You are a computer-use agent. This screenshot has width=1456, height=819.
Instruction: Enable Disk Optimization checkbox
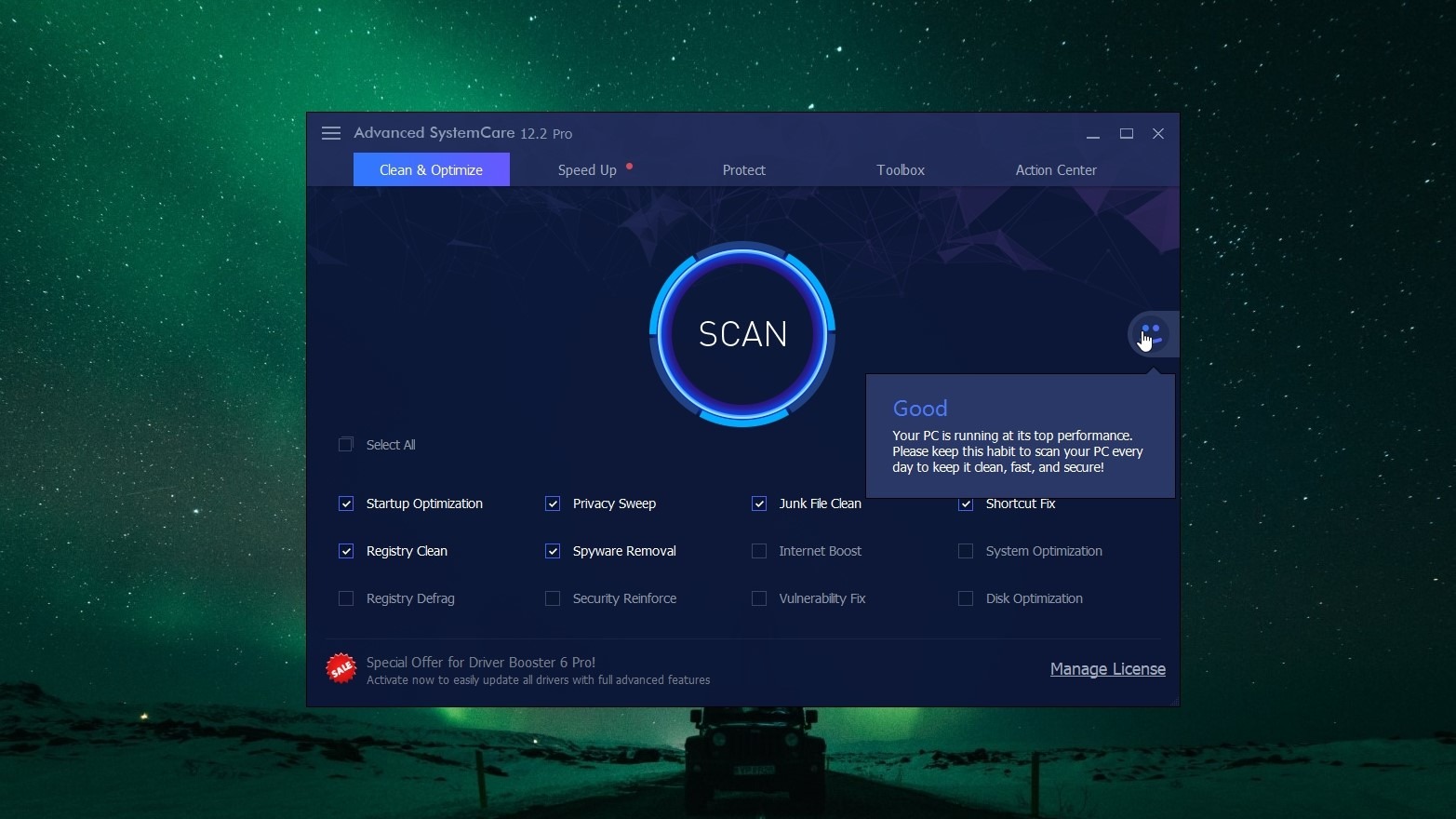tap(966, 598)
